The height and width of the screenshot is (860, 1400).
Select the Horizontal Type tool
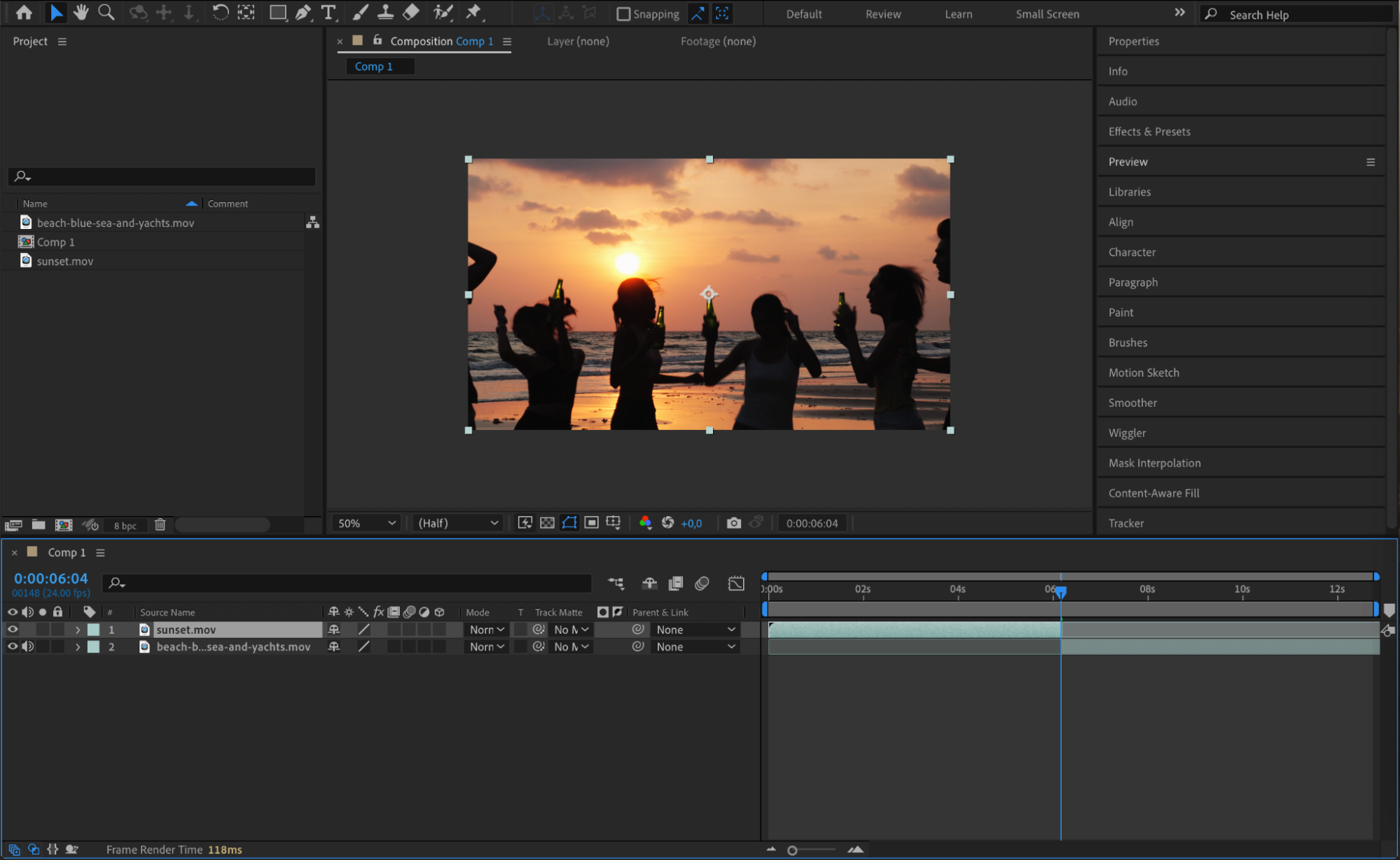tap(328, 13)
